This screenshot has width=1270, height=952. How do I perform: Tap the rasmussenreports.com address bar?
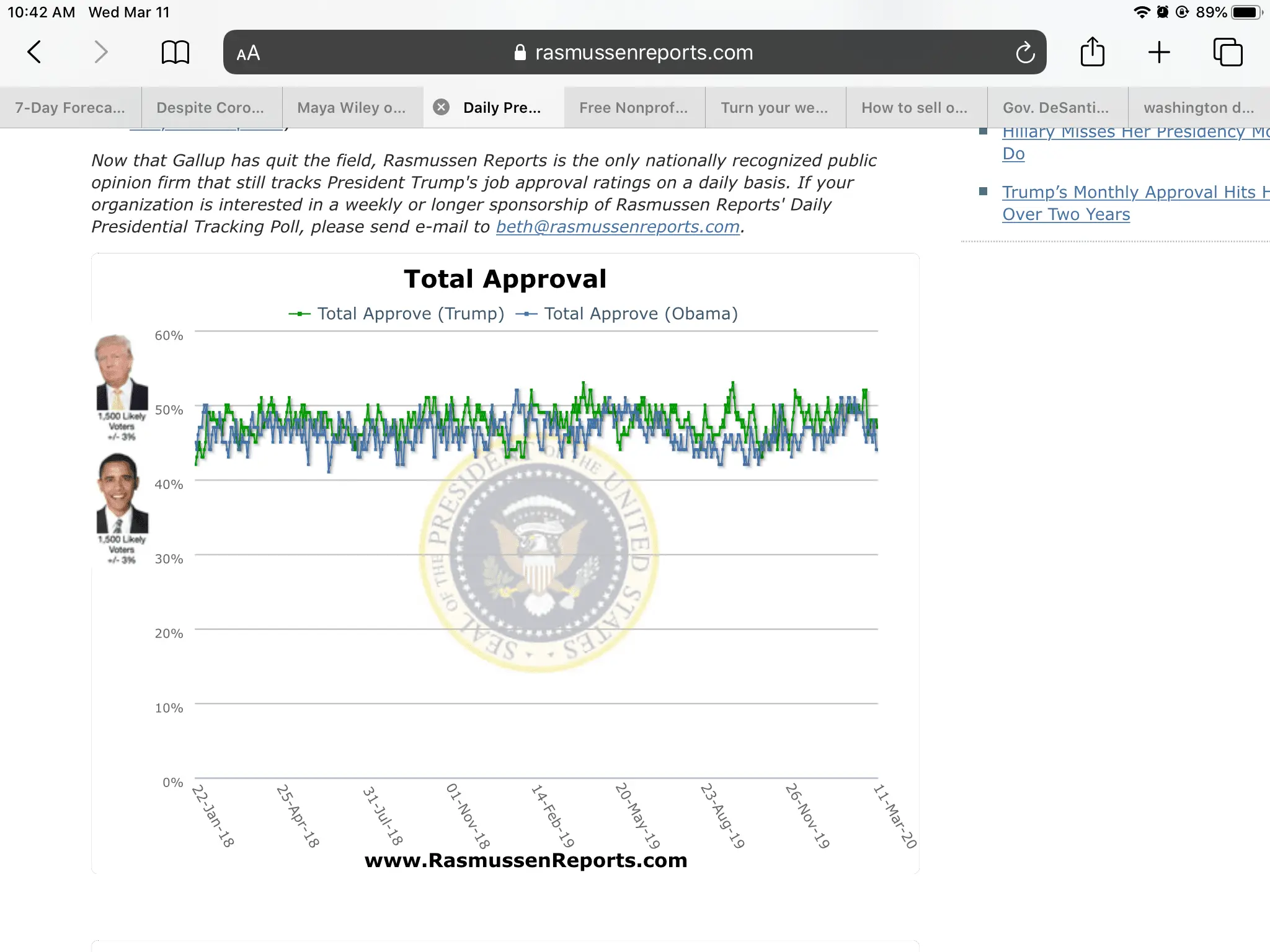(x=634, y=53)
